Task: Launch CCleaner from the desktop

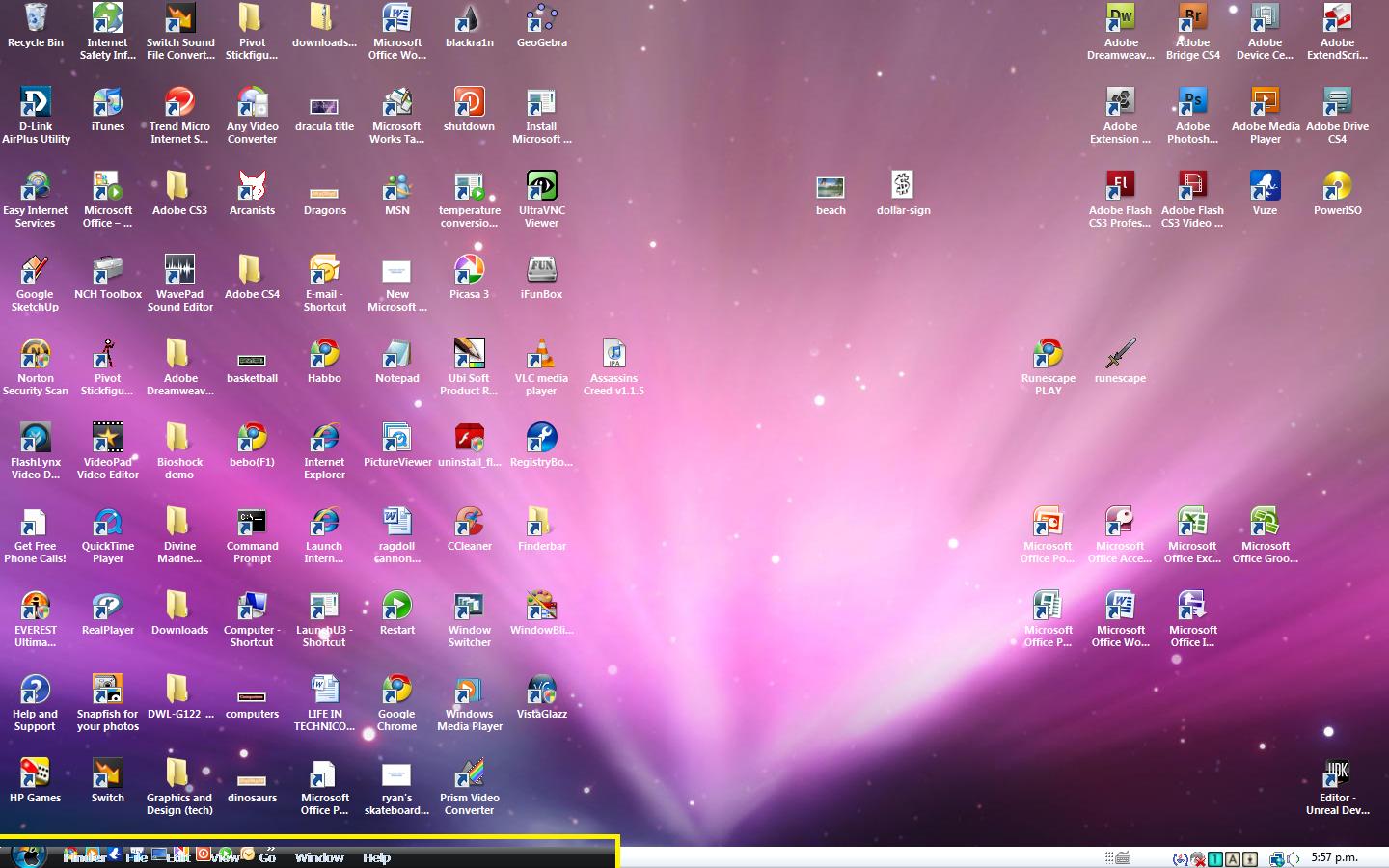Action: [x=470, y=529]
